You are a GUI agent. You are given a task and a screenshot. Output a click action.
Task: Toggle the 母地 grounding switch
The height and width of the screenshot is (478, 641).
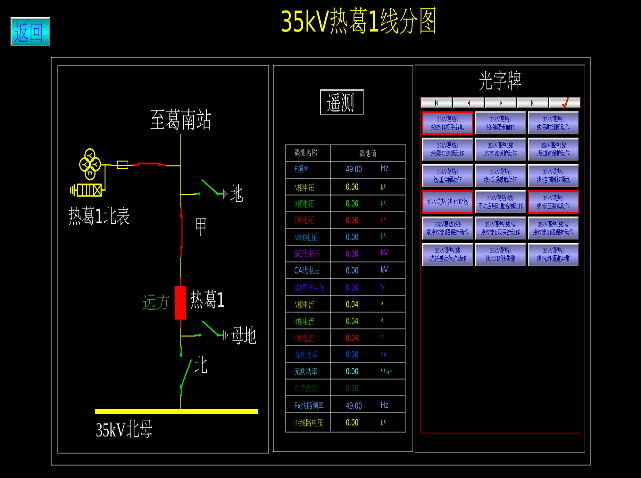[213, 330]
